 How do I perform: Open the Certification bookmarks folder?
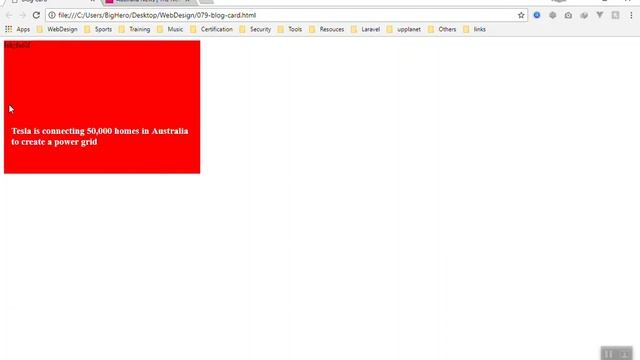(x=211, y=29)
